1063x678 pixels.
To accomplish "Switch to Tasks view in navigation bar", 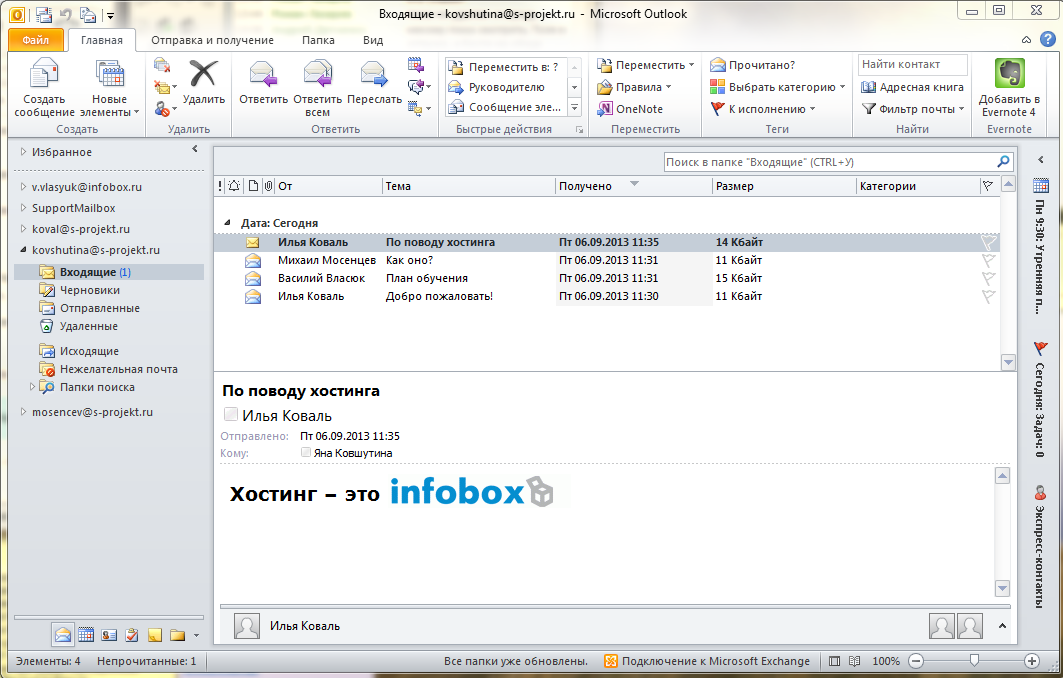I will [x=132, y=635].
